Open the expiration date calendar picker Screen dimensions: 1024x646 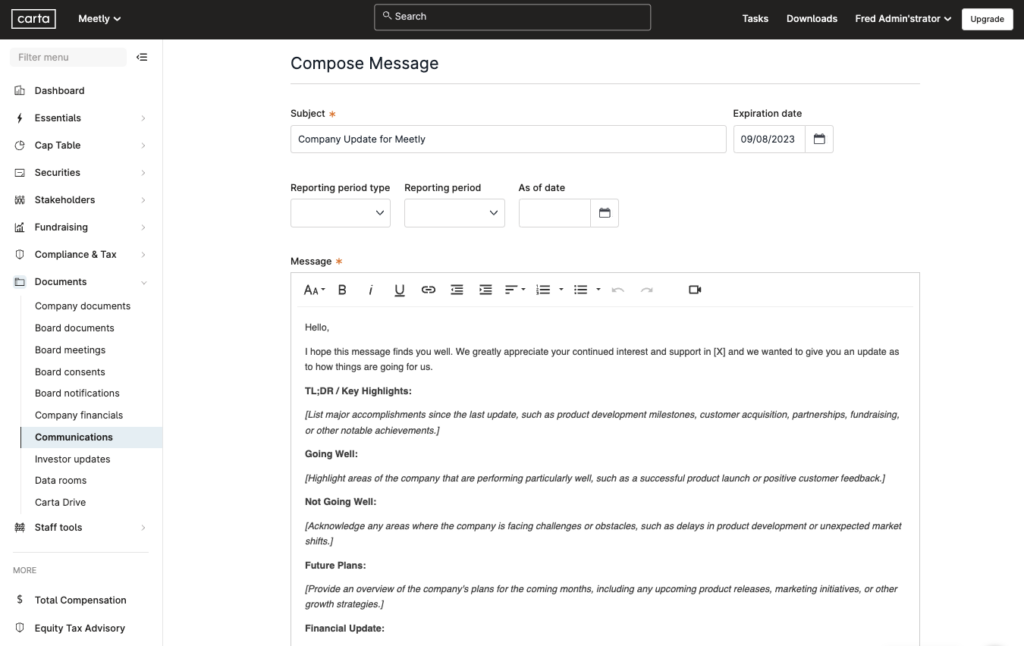pyautogui.click(x=818, y=139)
